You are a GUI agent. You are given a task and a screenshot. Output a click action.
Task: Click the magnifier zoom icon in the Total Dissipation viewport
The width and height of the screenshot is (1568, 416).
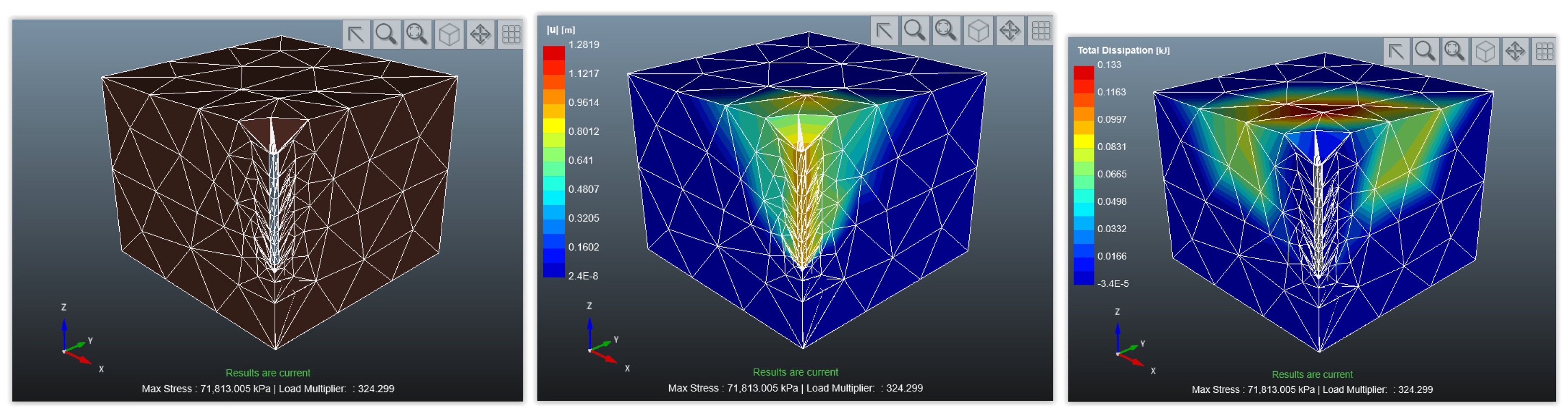(x=1425, y=51)
